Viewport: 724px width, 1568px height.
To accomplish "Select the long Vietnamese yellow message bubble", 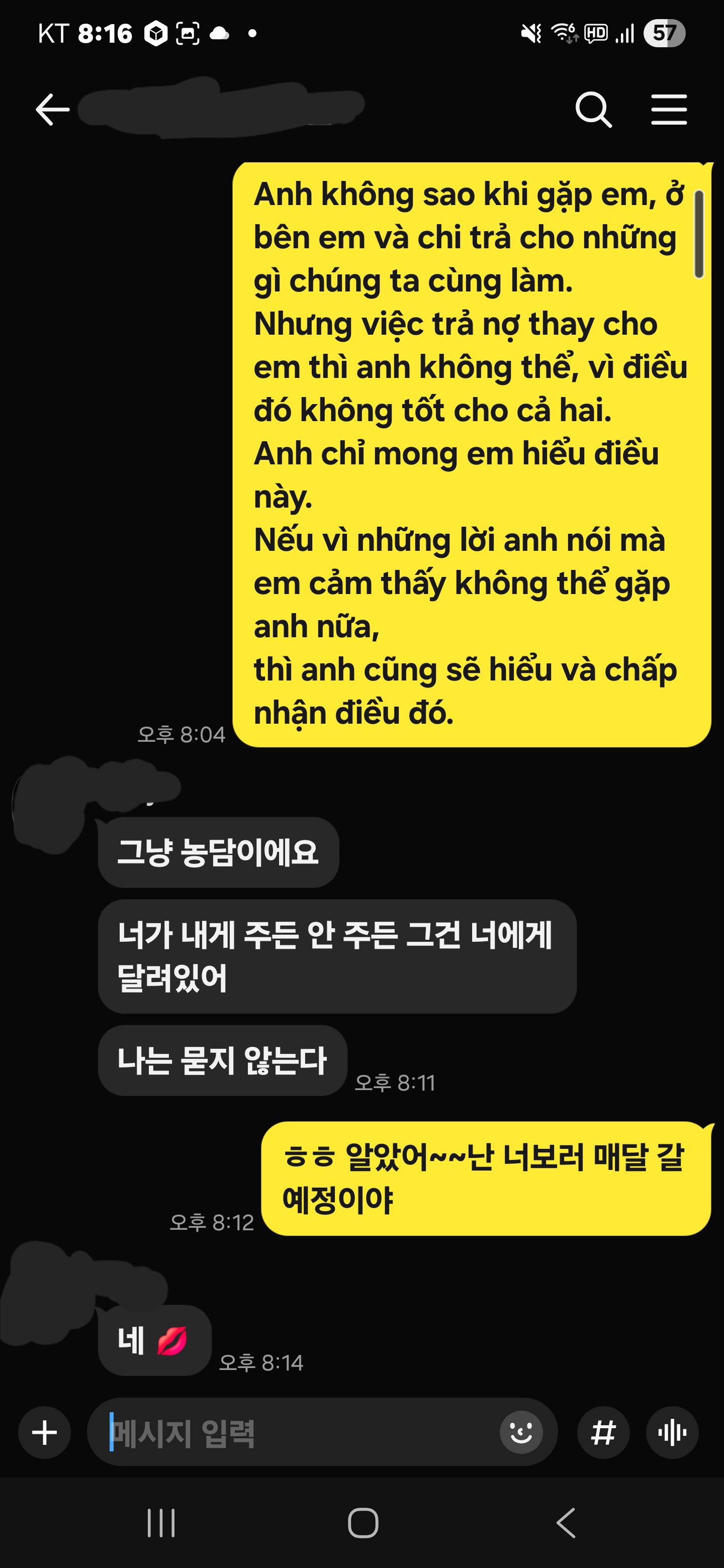I will click(472, 454).
